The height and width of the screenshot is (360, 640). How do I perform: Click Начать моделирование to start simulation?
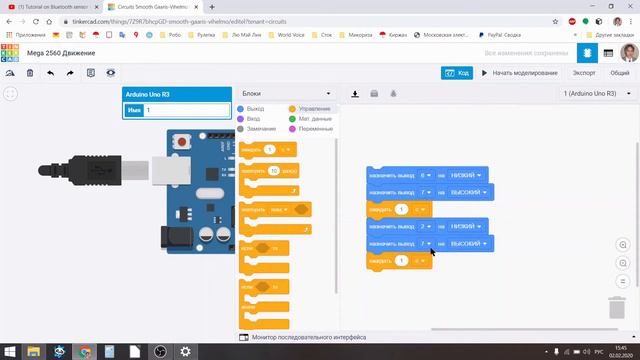[520, 73]
